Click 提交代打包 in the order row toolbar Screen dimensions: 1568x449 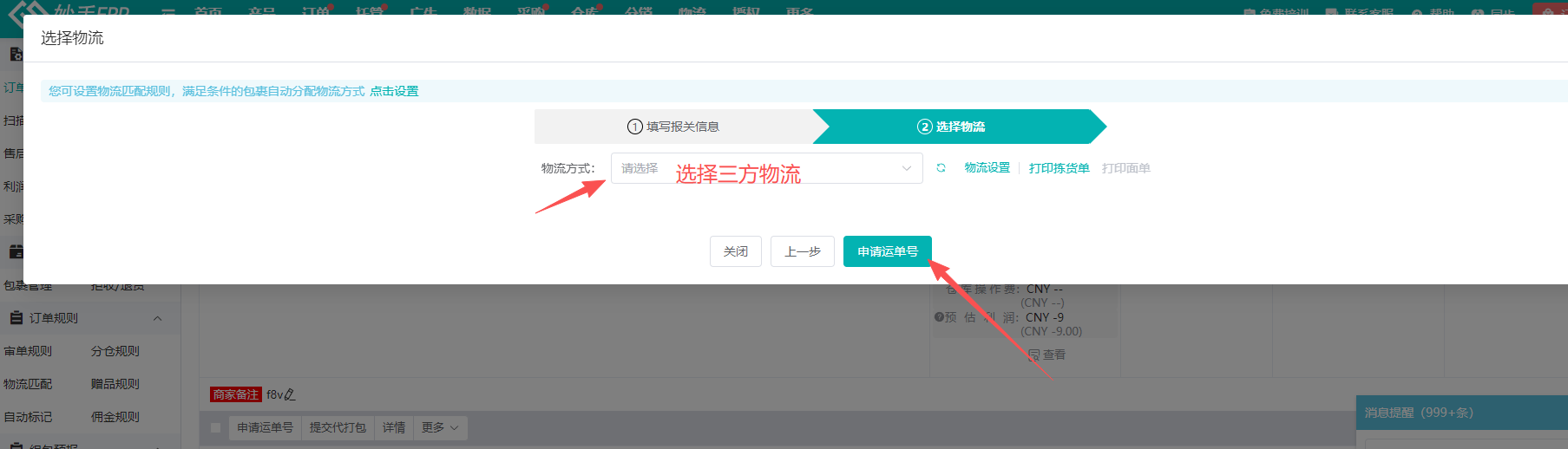coord(338,427)
